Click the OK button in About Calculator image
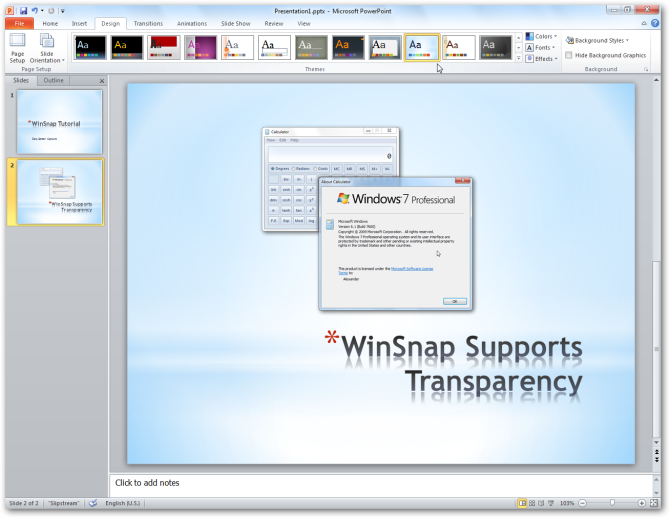 click(455, 301)
